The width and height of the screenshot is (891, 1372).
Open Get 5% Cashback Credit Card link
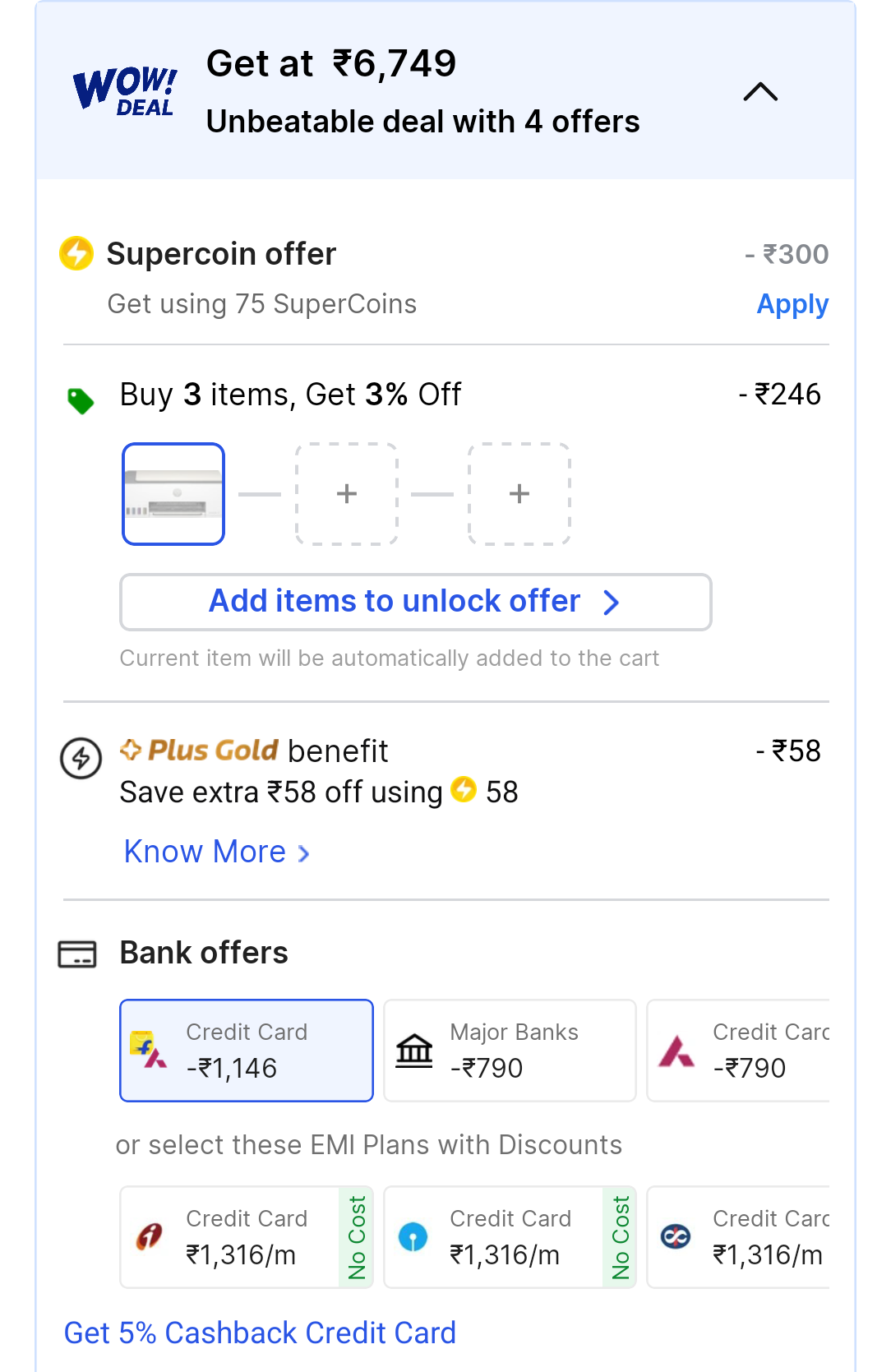(x=260, y=1333)
